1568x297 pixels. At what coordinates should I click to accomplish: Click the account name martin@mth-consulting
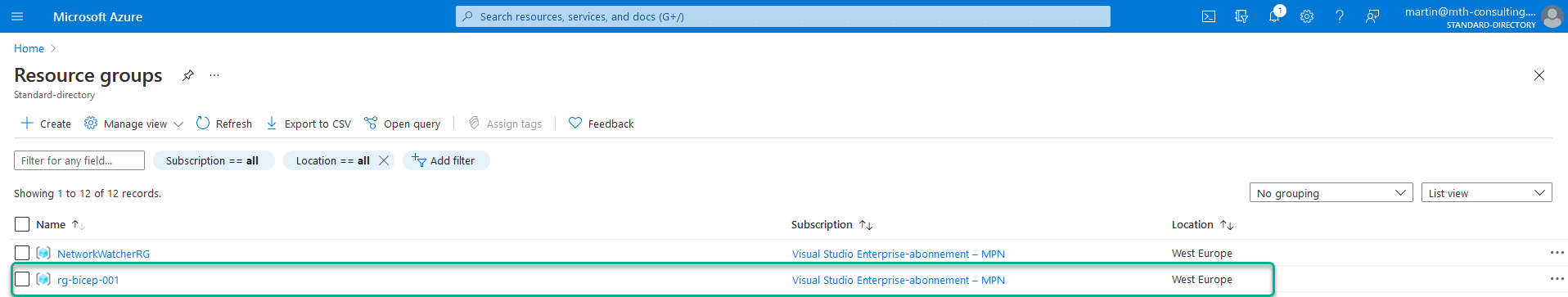coord(1471,11)
